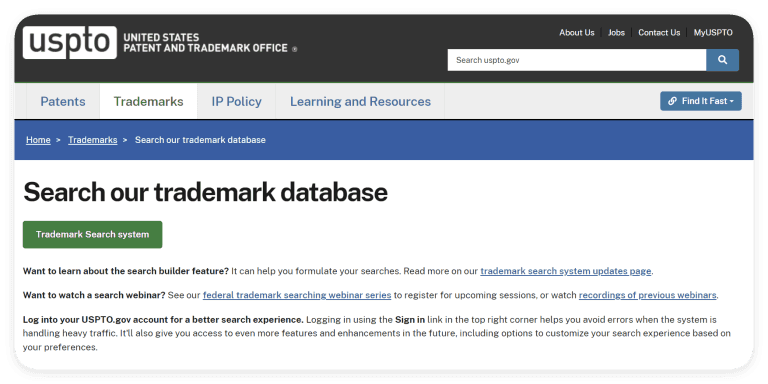Select the Patents tab

pyautogui.click(x=63, y=101)
